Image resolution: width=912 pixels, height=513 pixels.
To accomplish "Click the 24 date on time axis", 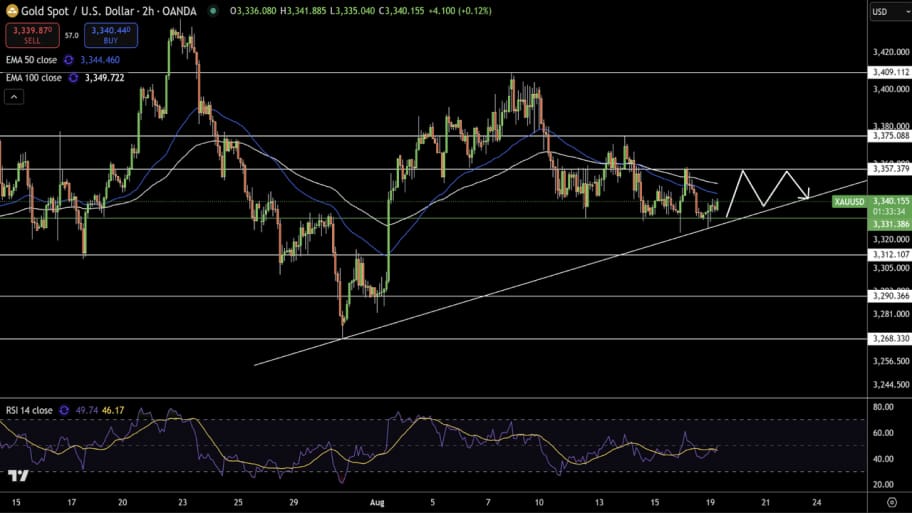I will point(817,503).
